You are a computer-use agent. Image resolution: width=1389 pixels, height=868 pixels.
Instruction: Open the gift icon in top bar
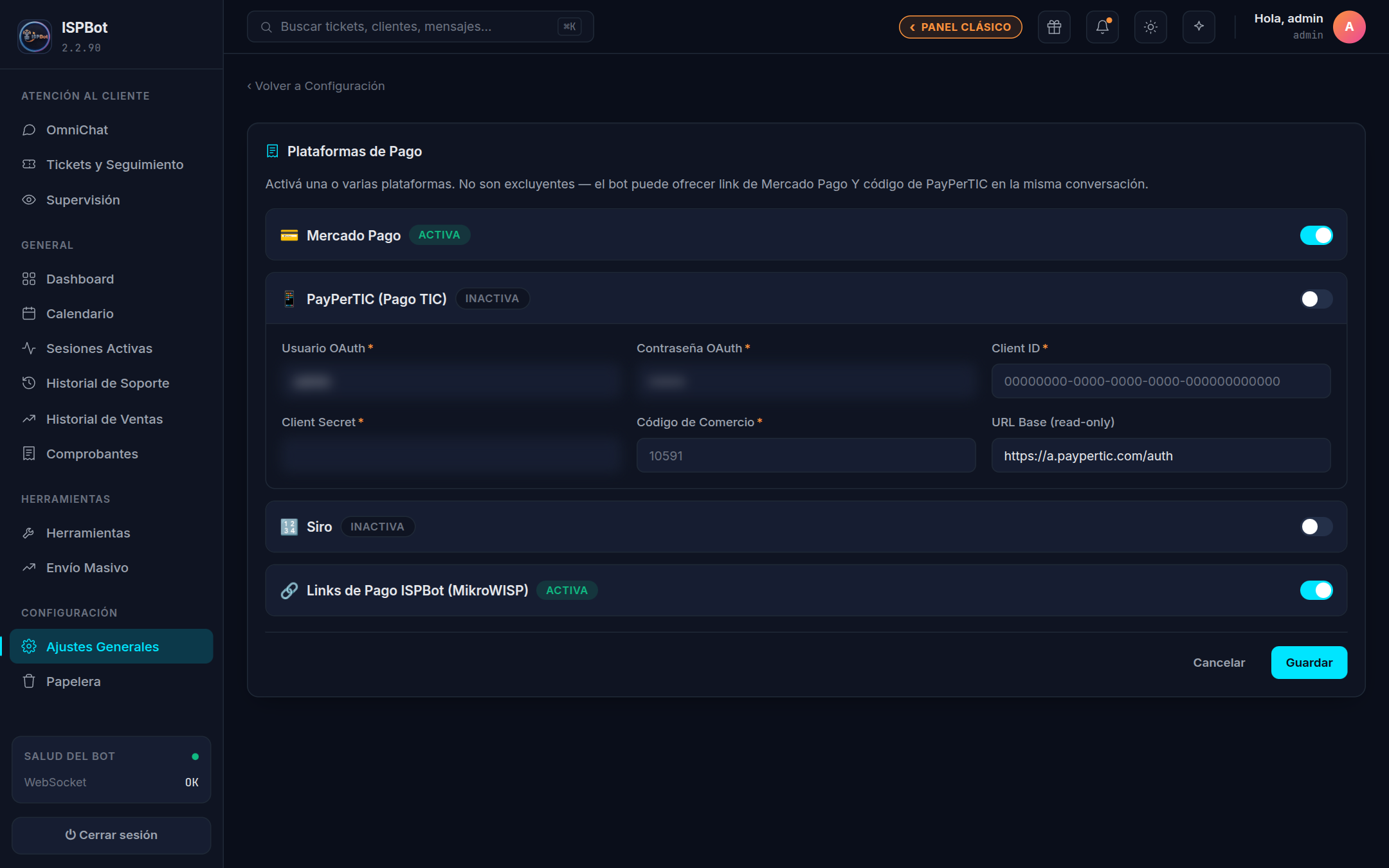[x=1054, y=27]
